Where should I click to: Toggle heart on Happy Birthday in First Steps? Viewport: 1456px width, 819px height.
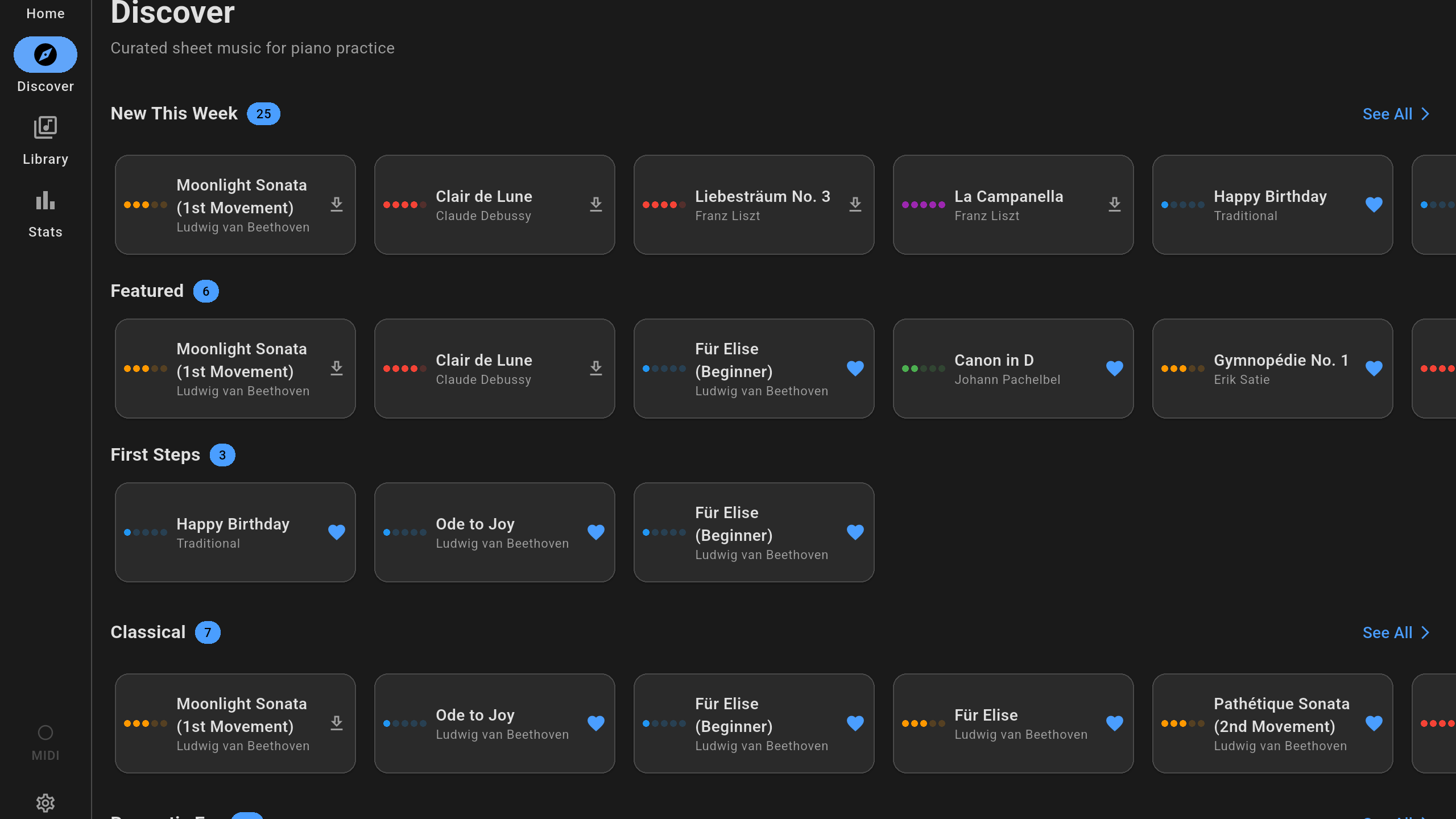[337, 532]
